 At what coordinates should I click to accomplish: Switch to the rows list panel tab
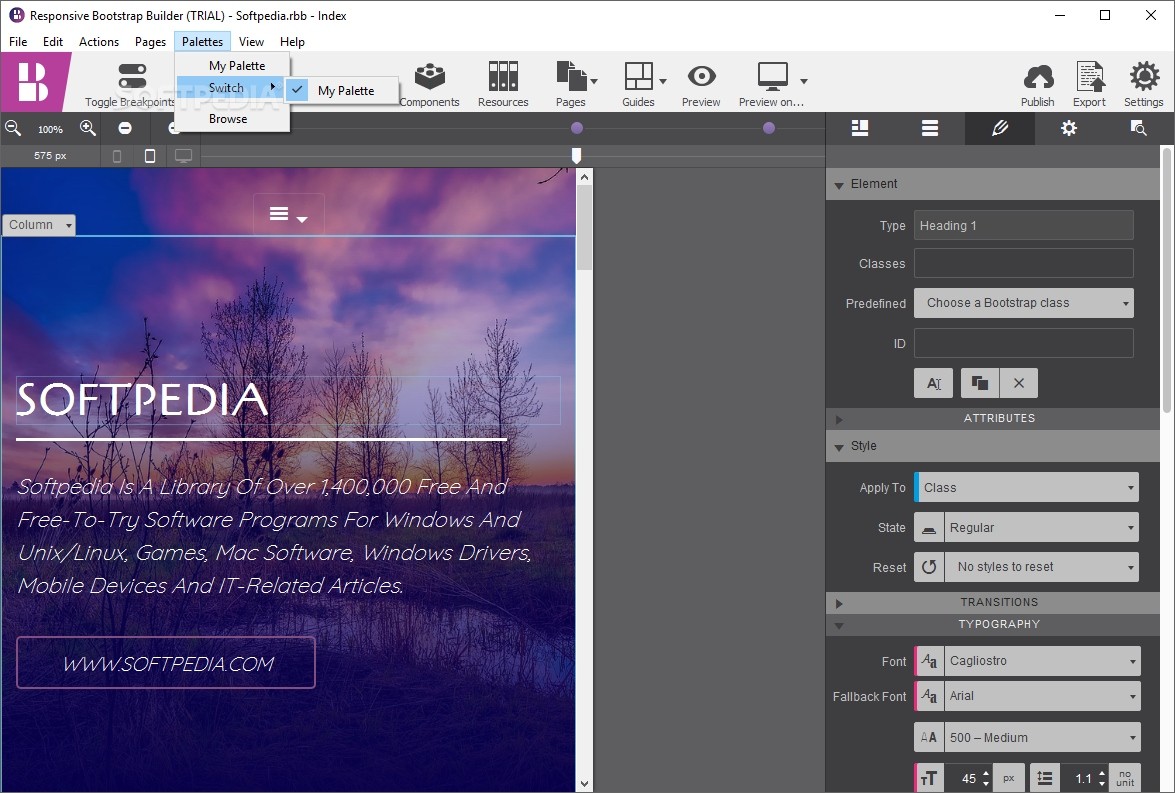(930, 128)
